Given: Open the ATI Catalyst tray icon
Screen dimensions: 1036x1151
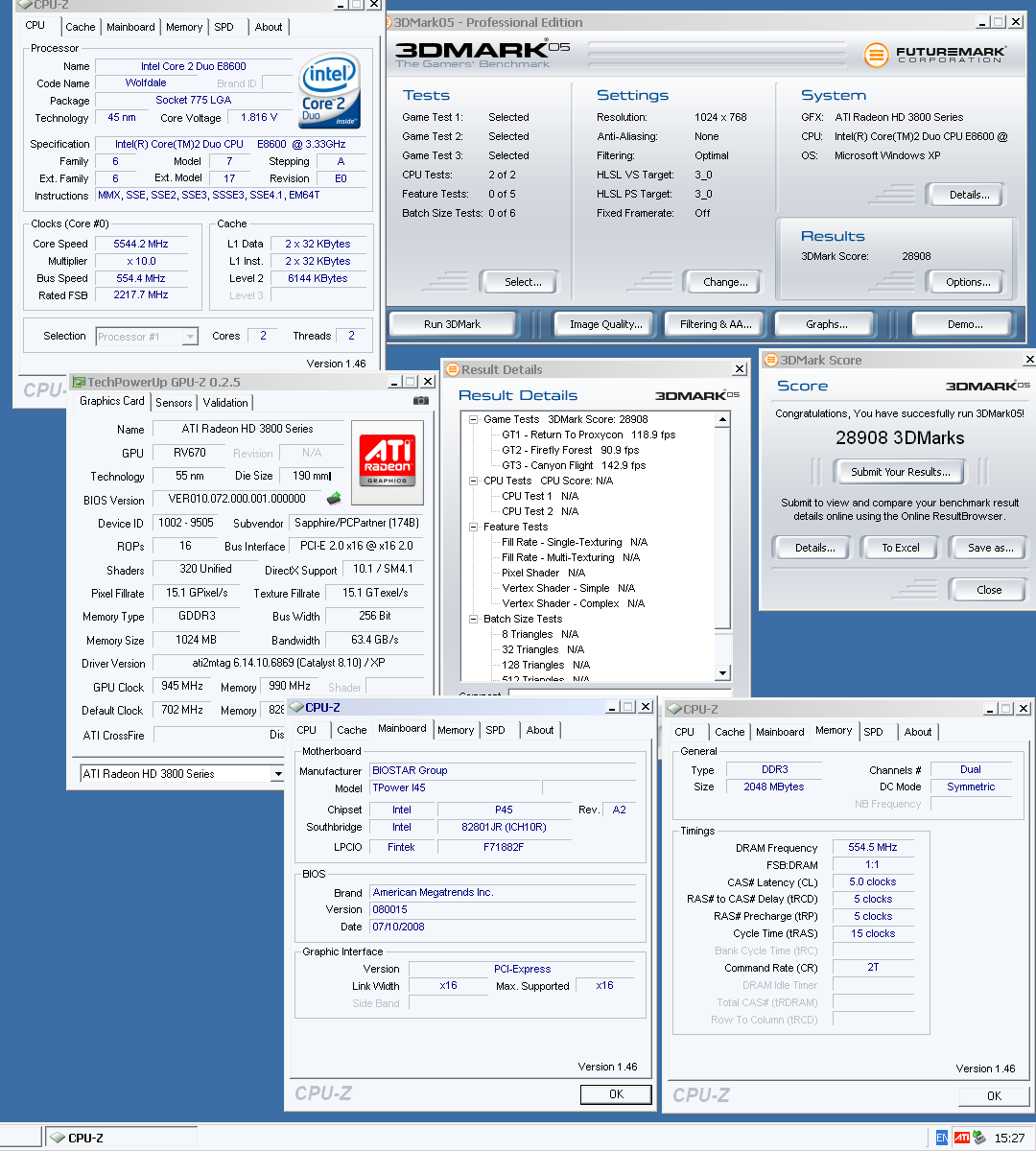Looking at the screenshot, I should coord(961,1138).
